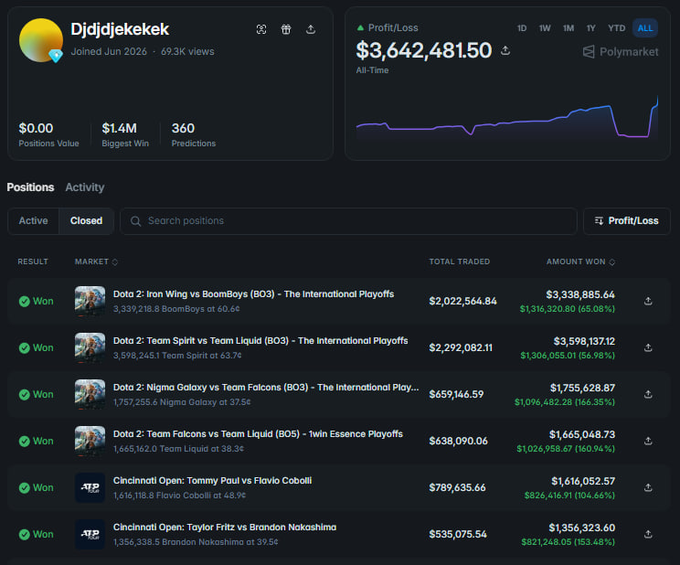The image size is (680, 565).
Task: Share the $3,642,481.50 profit/loss figure
Action: pos(505,50)
